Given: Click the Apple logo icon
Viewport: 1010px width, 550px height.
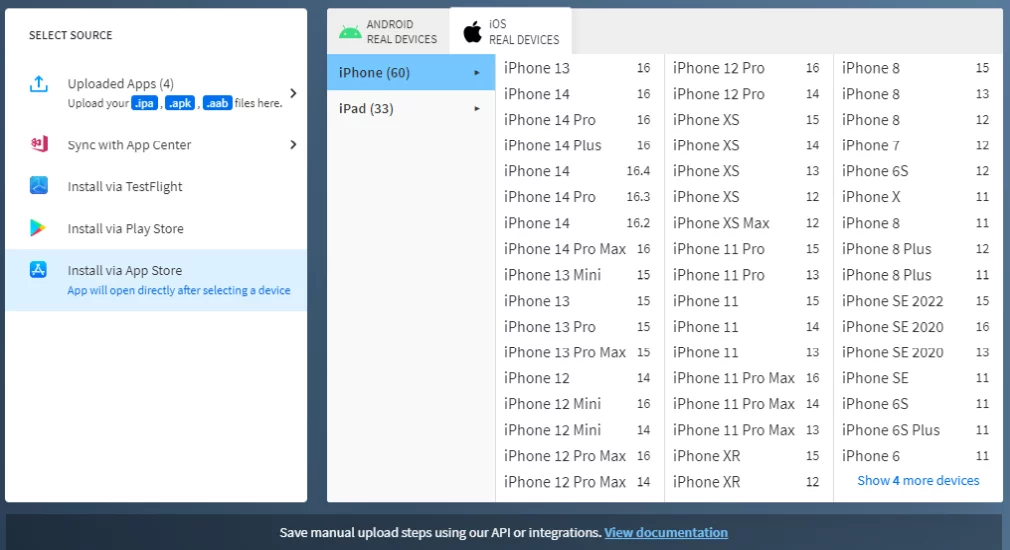Looking at the screenshot, I should 472,32.
